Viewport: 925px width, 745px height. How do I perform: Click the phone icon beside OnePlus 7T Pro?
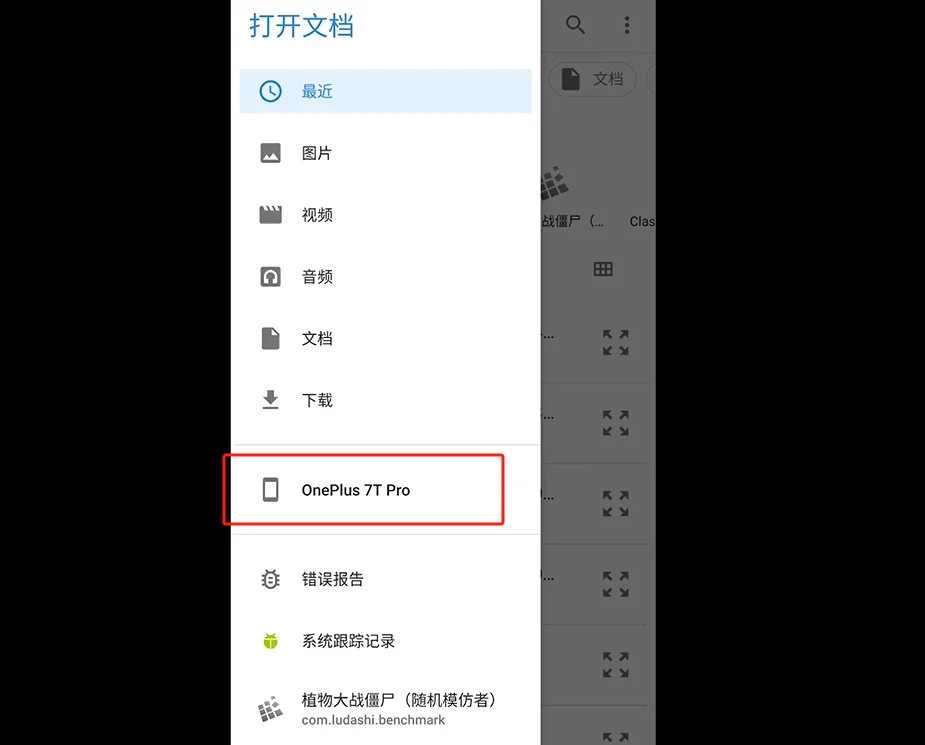270,490
